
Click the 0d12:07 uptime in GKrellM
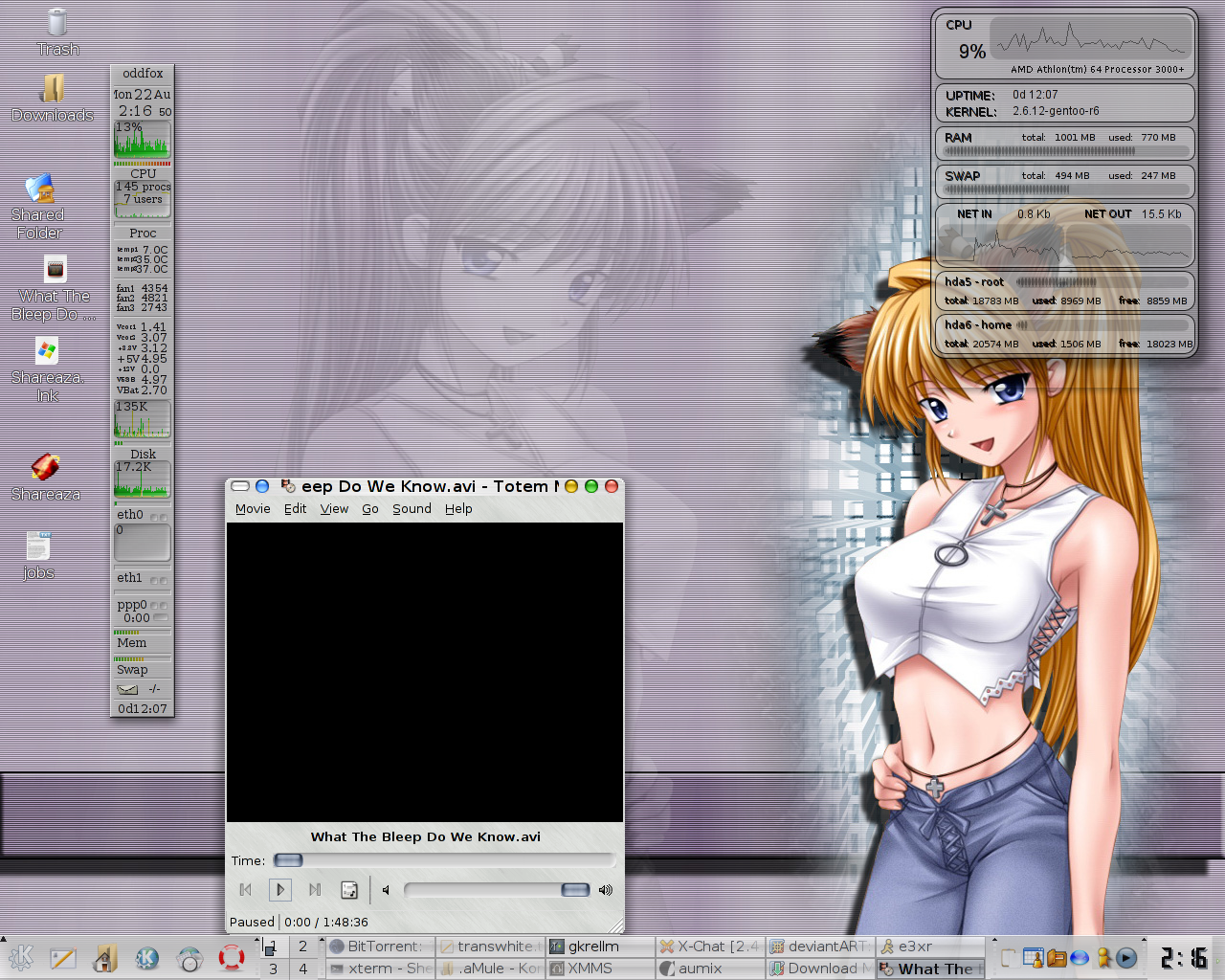pyautogui.click(x=143, y=709)
